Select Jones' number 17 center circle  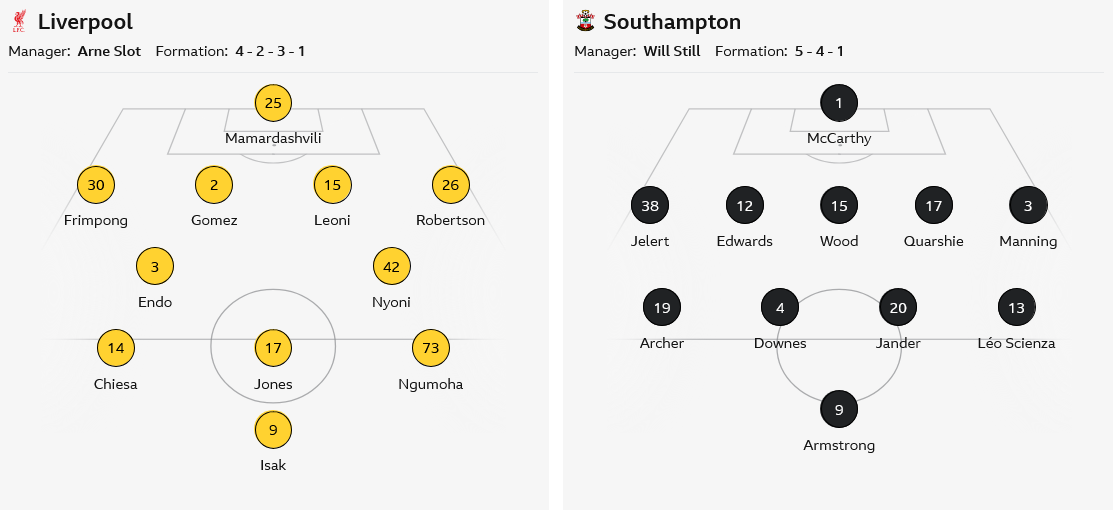[x=273, y=348]
